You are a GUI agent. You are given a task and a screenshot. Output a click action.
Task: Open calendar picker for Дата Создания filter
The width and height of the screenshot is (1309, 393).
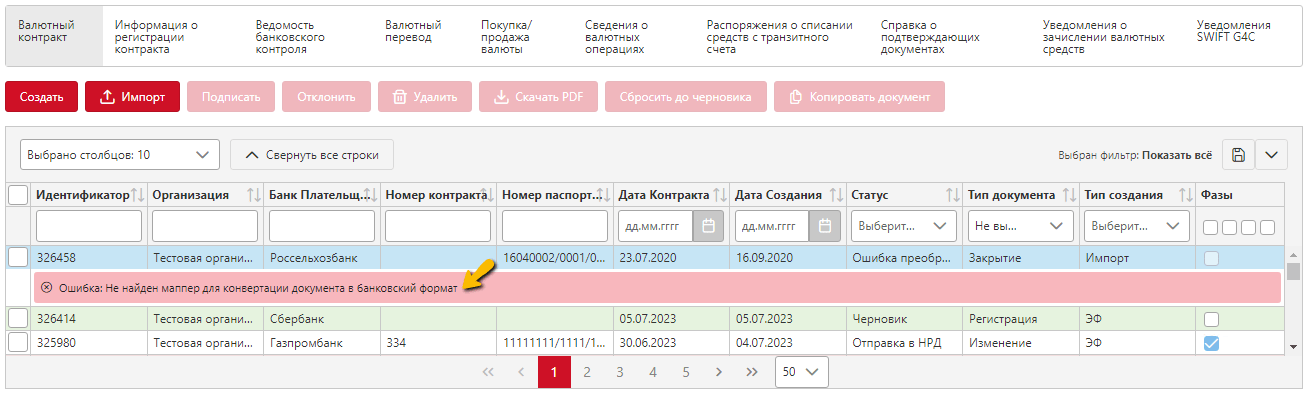(825, 225)
